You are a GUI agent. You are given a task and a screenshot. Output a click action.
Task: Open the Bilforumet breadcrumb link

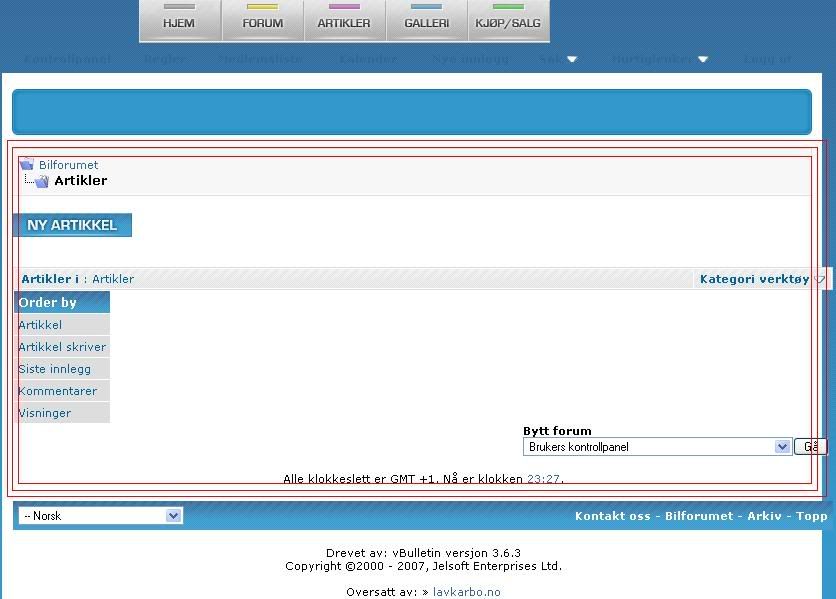68,165
